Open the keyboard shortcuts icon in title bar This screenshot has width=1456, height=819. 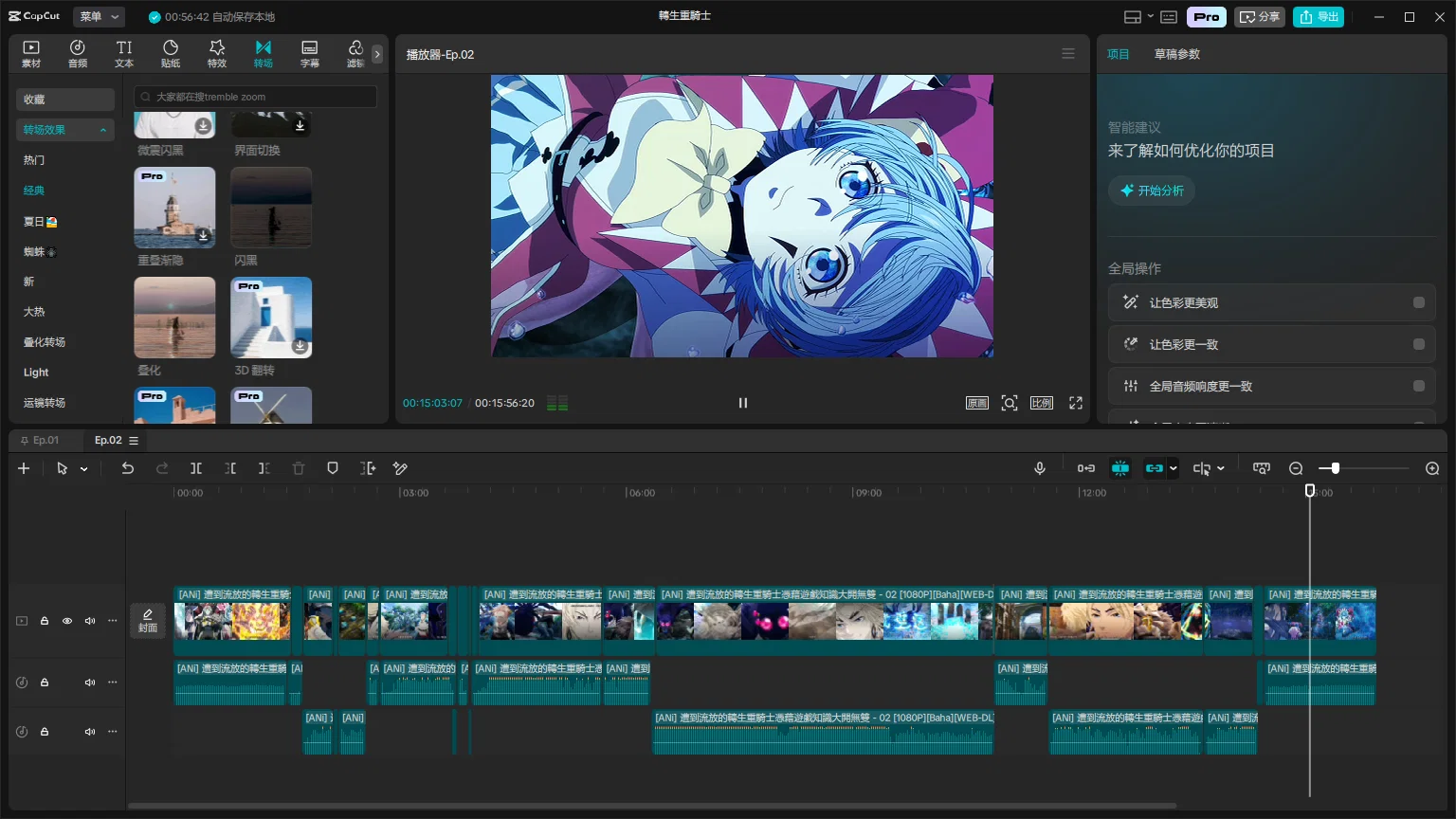click(1169, 17)
